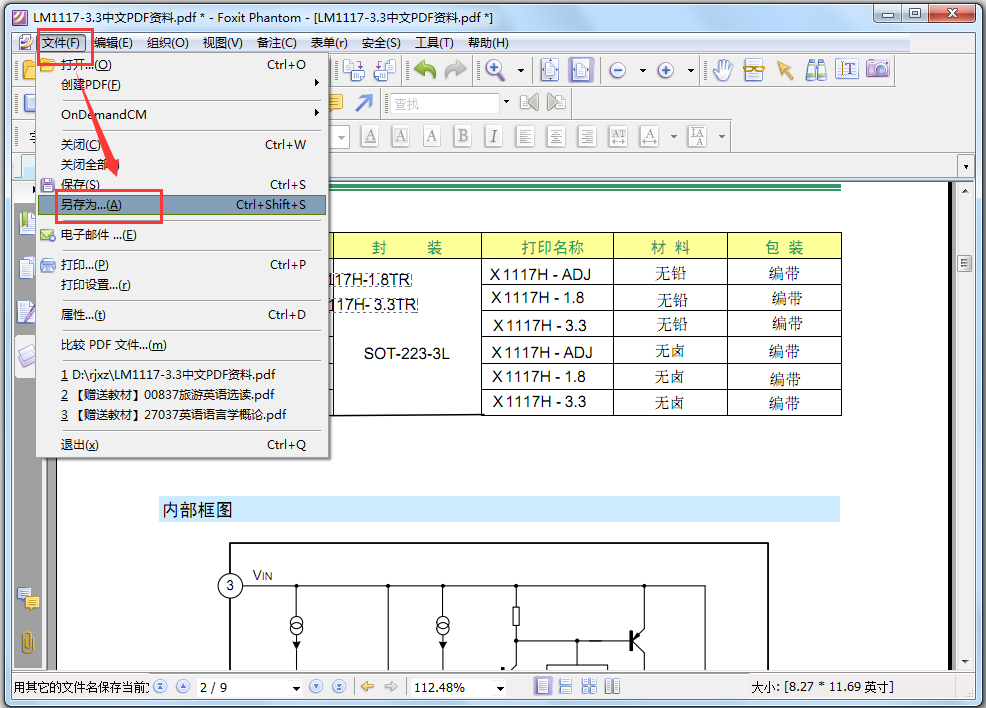Open the page number dropdown
Image resolution: width=986 pixels, height=708 pixels.
coord(296,689)
